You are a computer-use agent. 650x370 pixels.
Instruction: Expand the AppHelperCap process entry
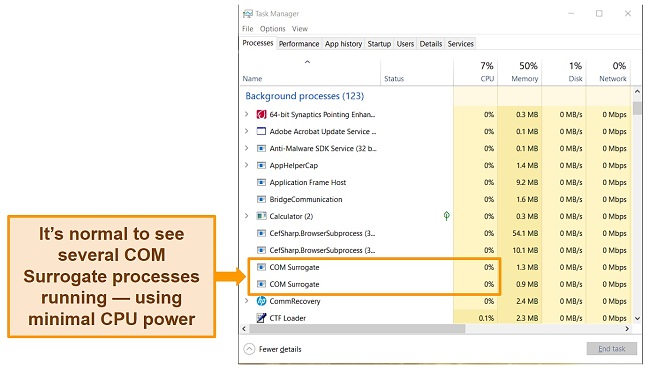coord(247,165)
